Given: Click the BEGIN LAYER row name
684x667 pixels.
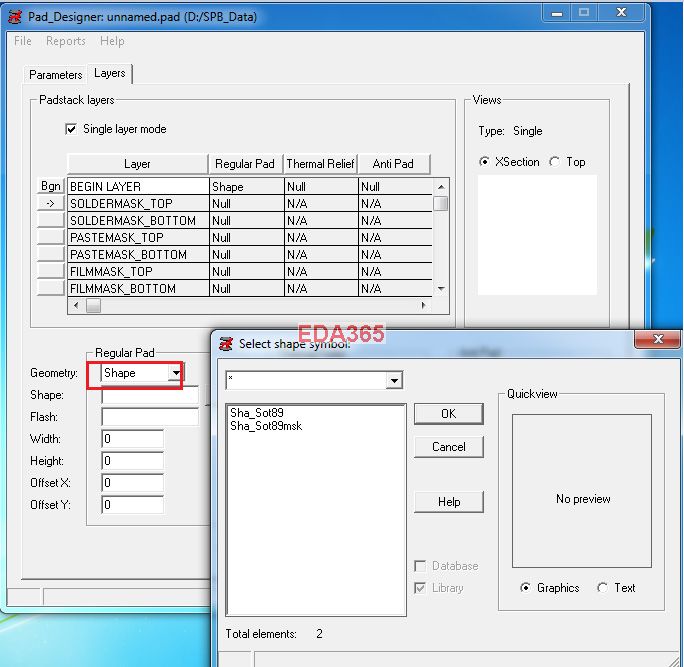Looking at the screenshot, I should 138,187.
